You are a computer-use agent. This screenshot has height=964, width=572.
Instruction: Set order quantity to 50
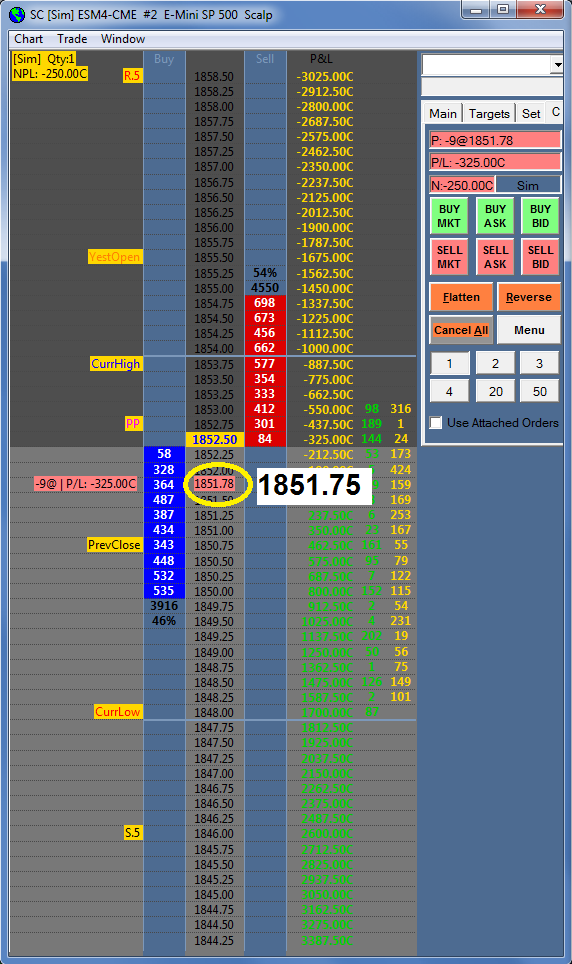[x=539, y=391]
